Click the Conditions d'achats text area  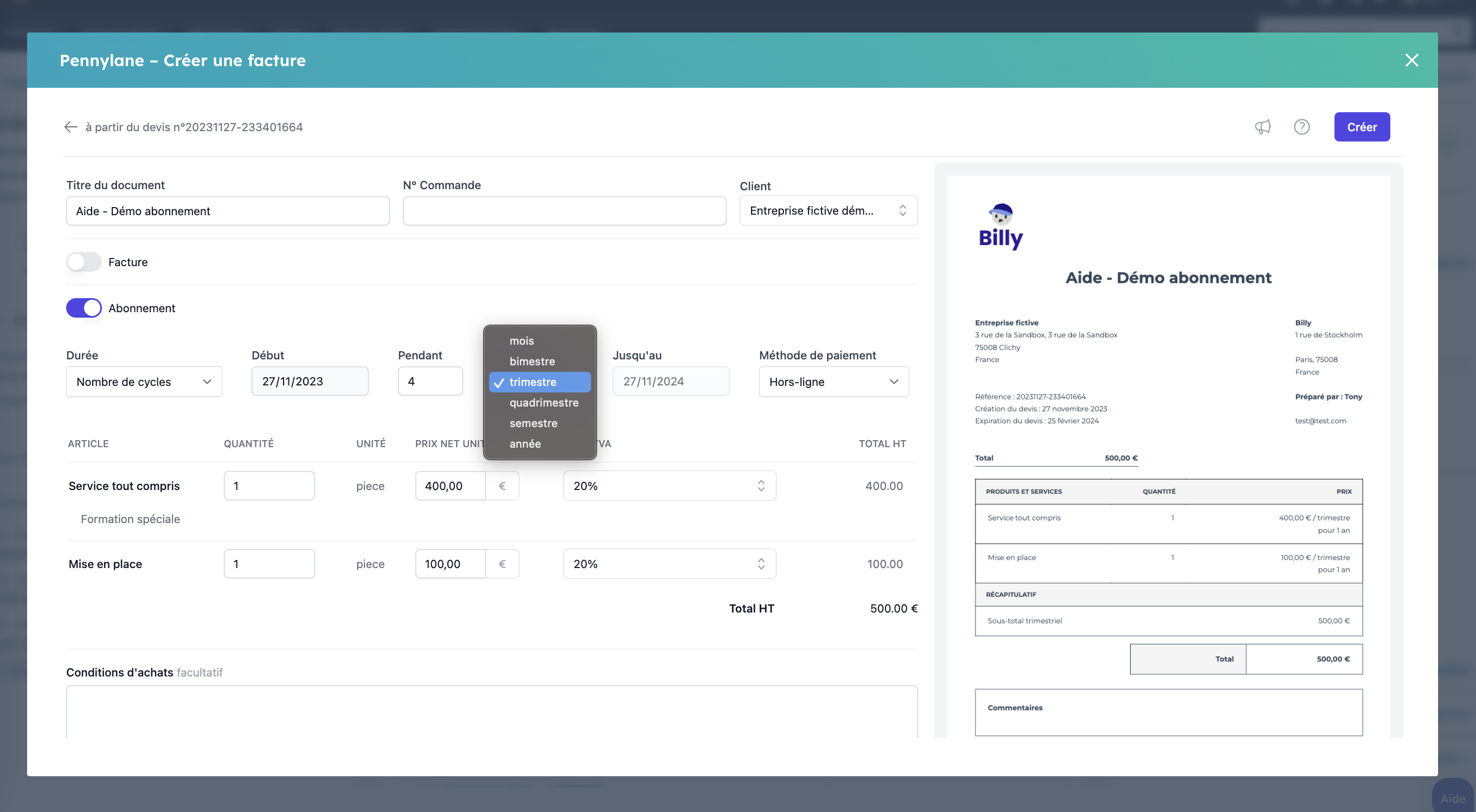click(492, 711)
